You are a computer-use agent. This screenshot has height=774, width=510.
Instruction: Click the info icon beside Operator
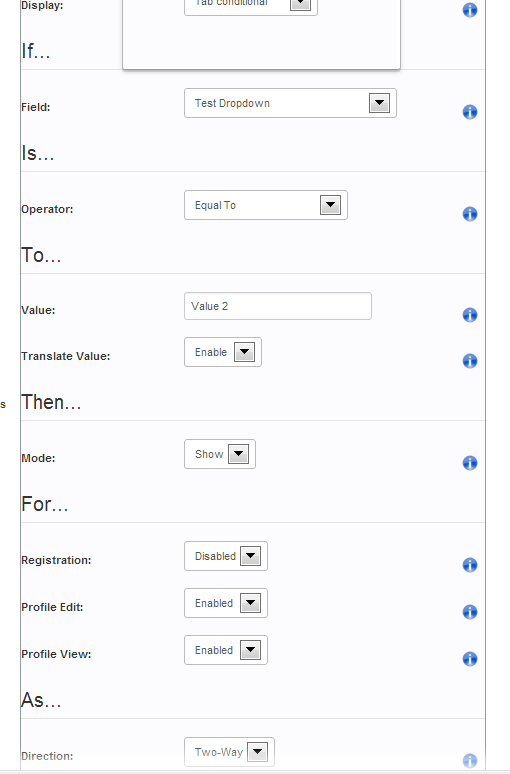coord(470,214)
